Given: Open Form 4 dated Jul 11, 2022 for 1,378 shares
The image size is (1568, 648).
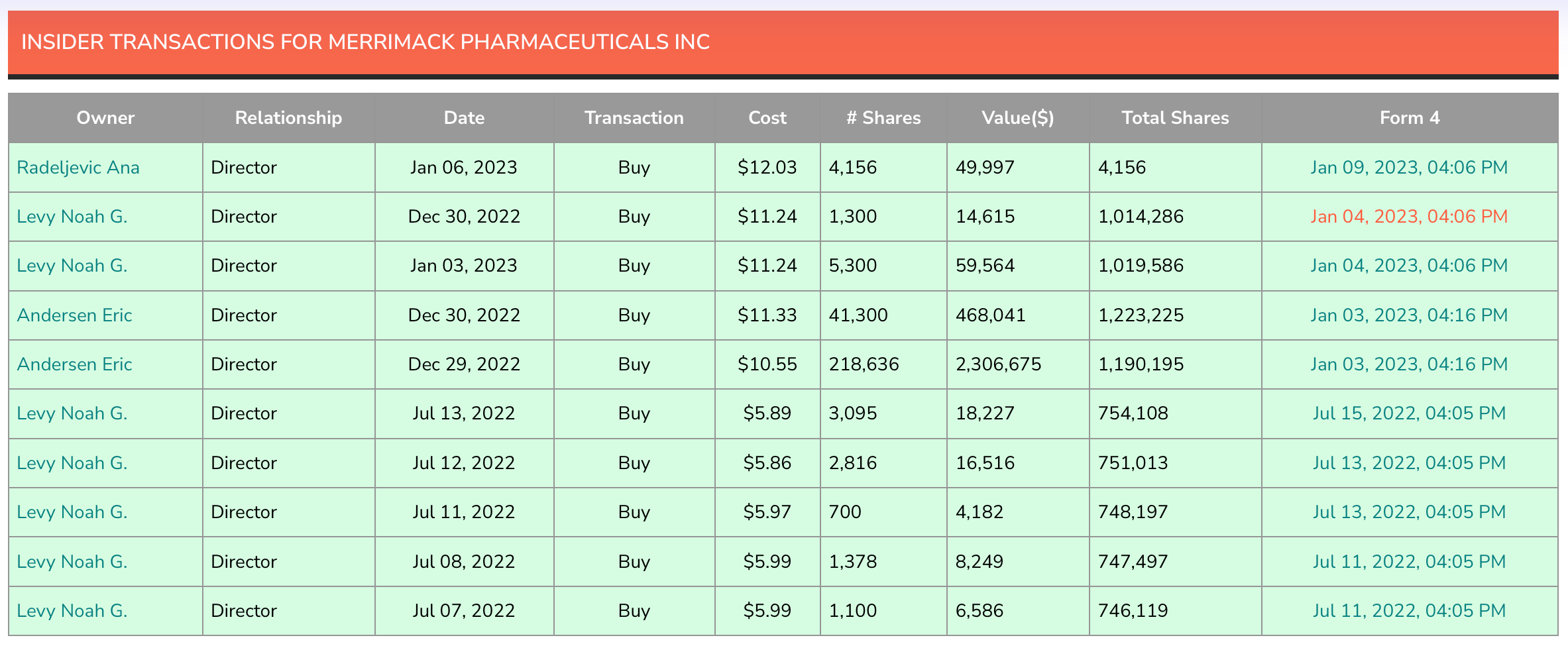Looking at the screenshot, I should coord(1409,561).
